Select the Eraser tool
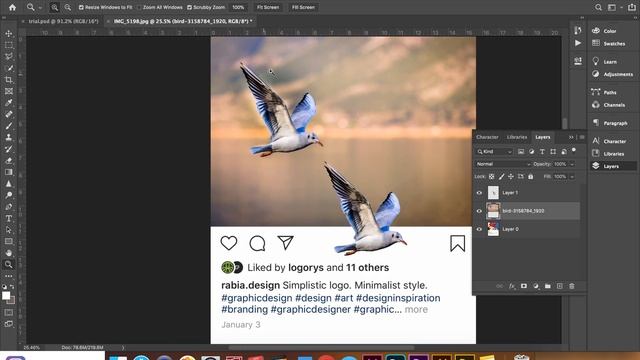Screen dimensions: 640x360 (x=9, y=160)
